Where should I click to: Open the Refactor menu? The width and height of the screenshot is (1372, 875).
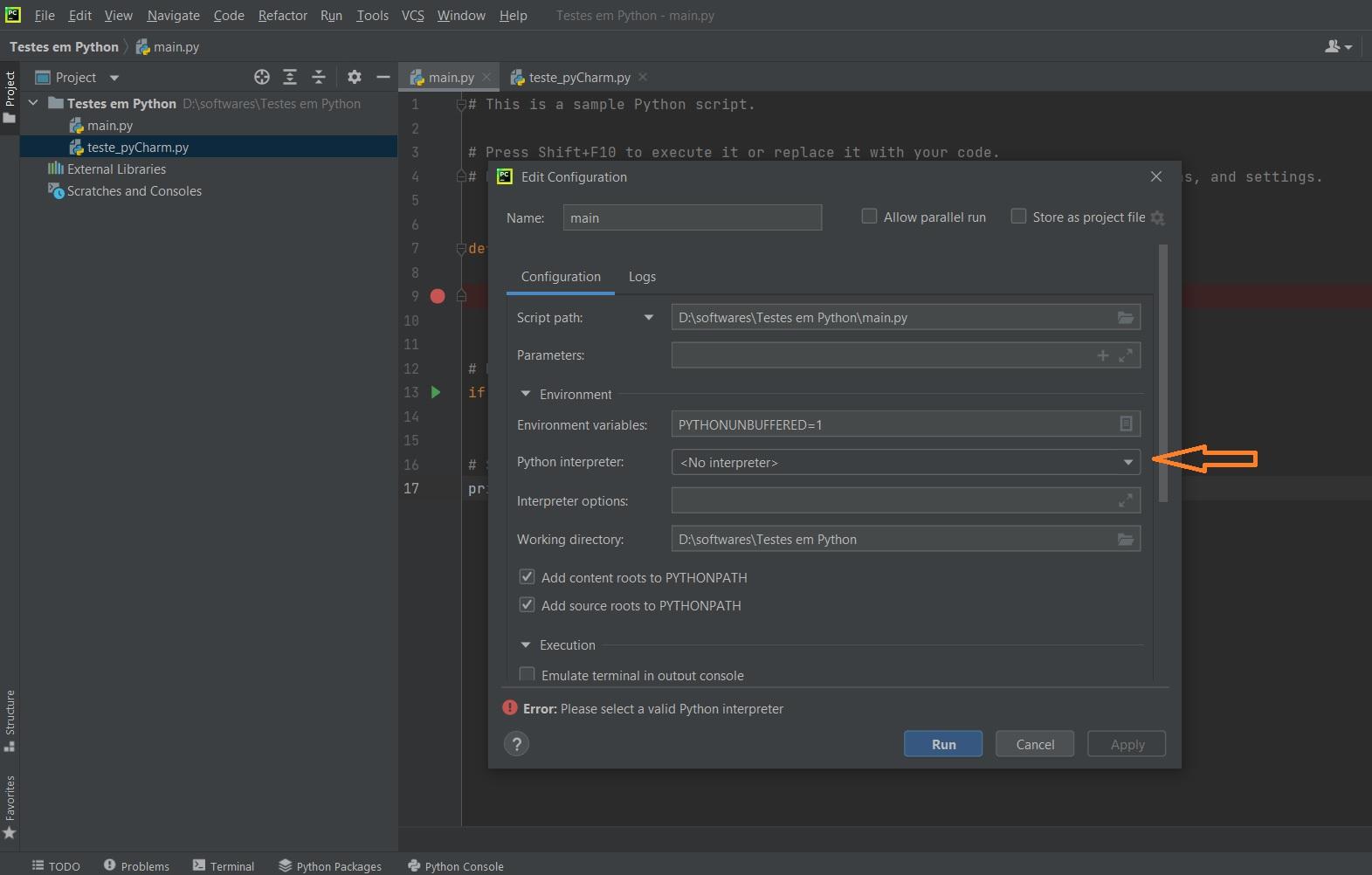pos(282,16)
